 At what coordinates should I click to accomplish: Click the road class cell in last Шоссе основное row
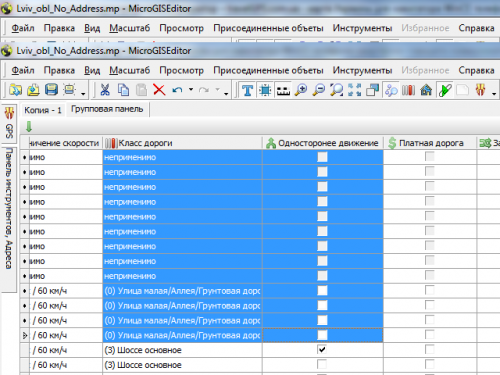pos(182,365)
